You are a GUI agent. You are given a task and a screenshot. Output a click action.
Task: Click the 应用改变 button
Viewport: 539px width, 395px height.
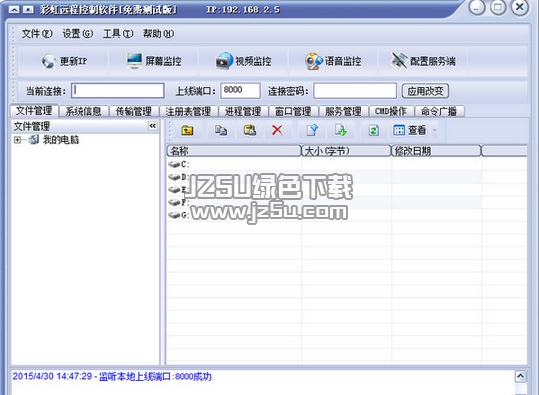click(425, 91)
